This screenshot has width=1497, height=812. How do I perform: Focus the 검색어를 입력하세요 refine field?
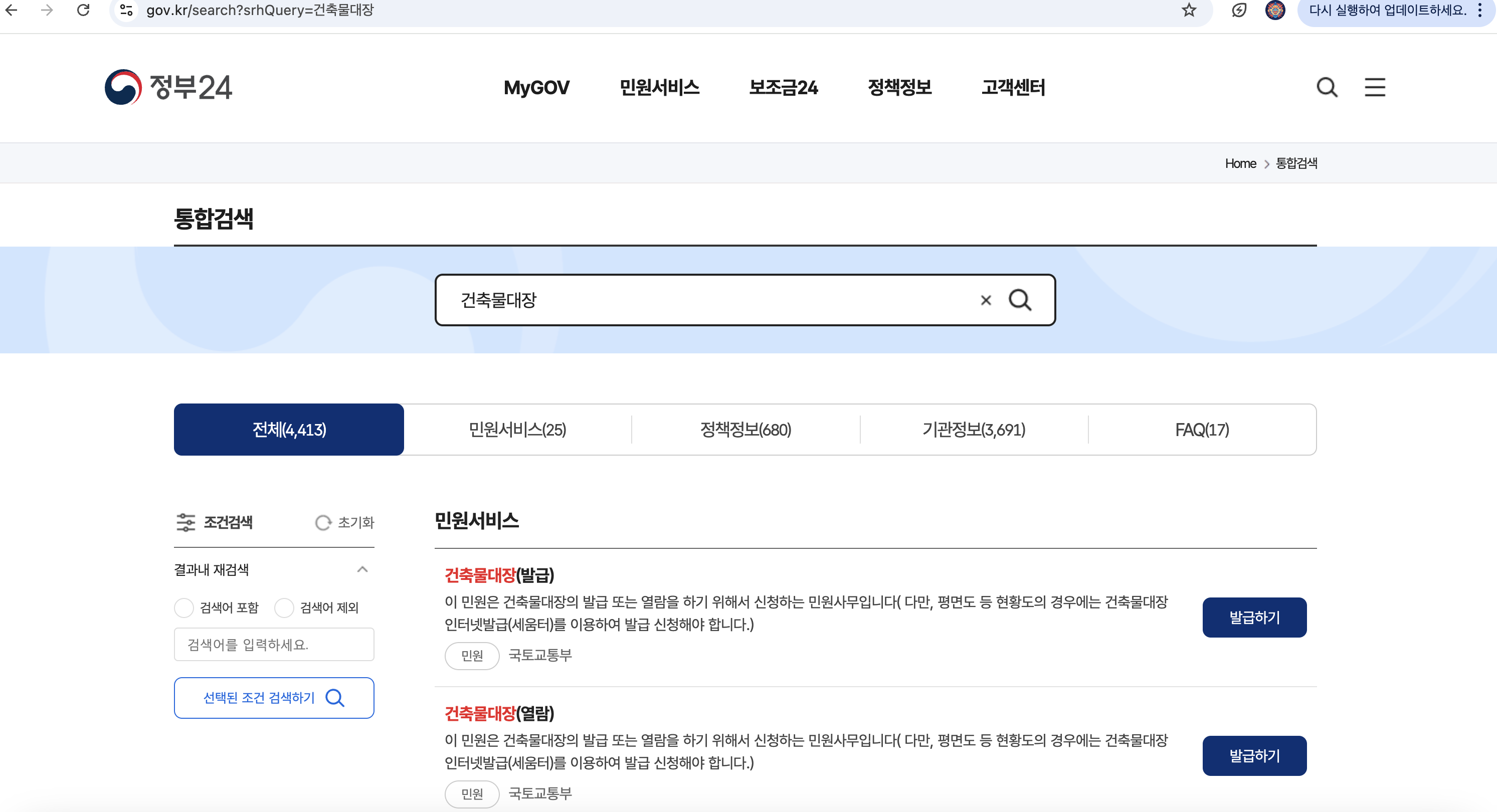click(274, 644)
